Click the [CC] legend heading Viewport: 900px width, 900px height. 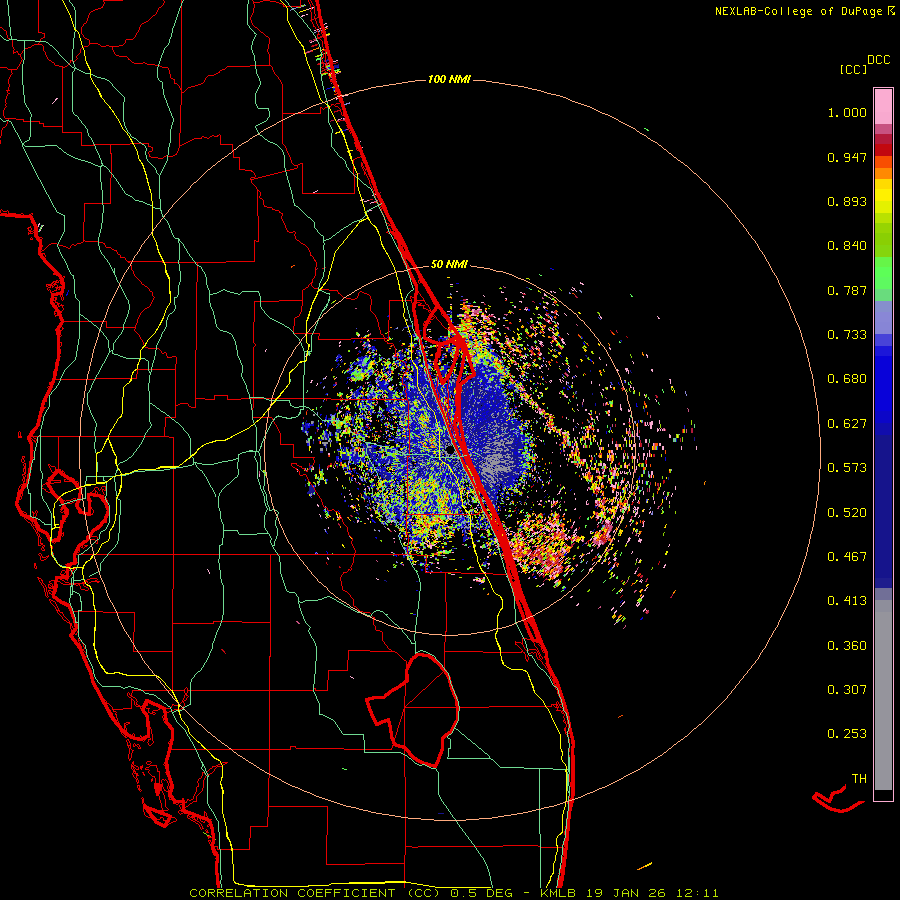(x=853, y=69)
